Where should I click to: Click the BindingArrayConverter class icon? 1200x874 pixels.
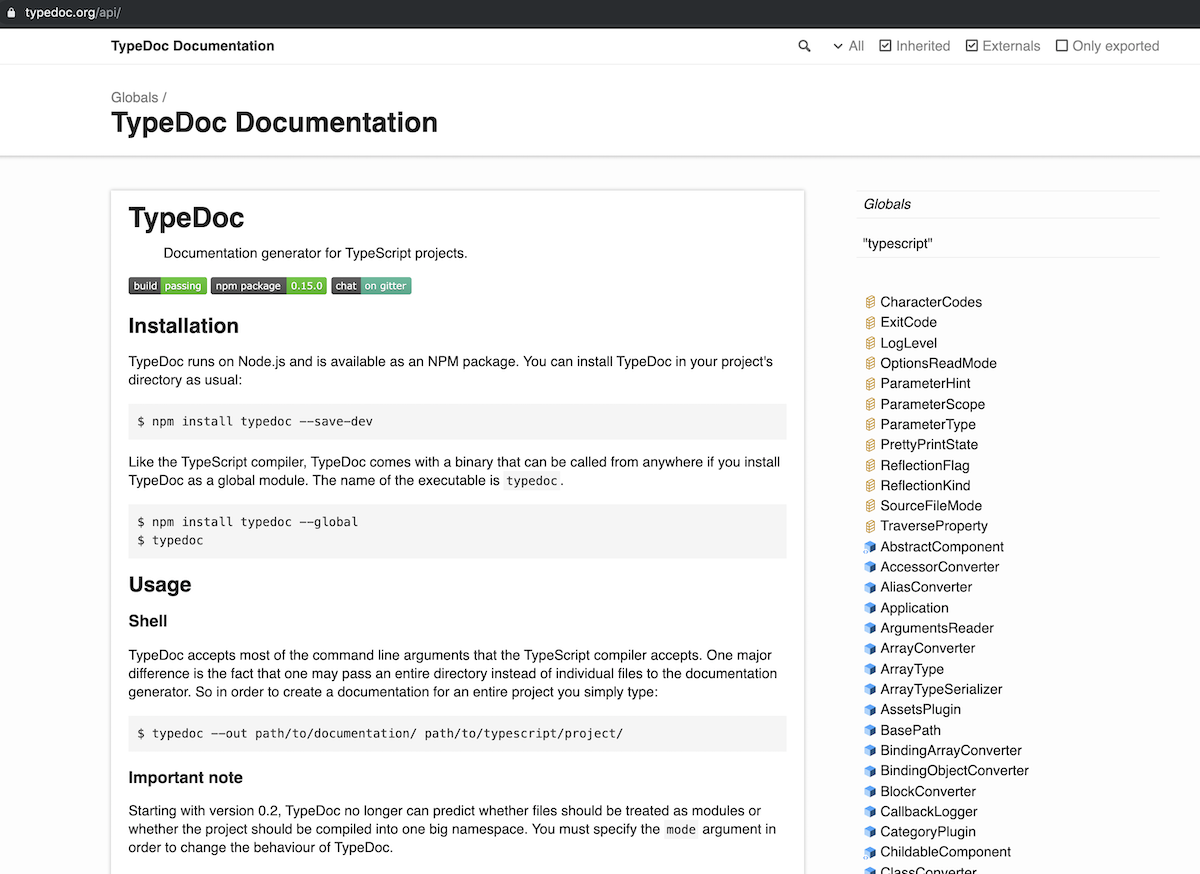coord(870,751)
